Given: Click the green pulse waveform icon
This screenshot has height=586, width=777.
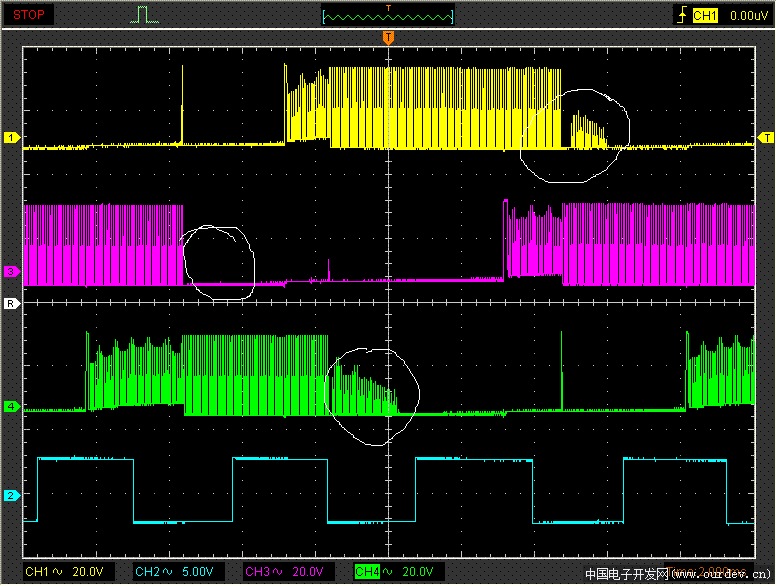Looking at the screenshot, I should click(146, 15).
